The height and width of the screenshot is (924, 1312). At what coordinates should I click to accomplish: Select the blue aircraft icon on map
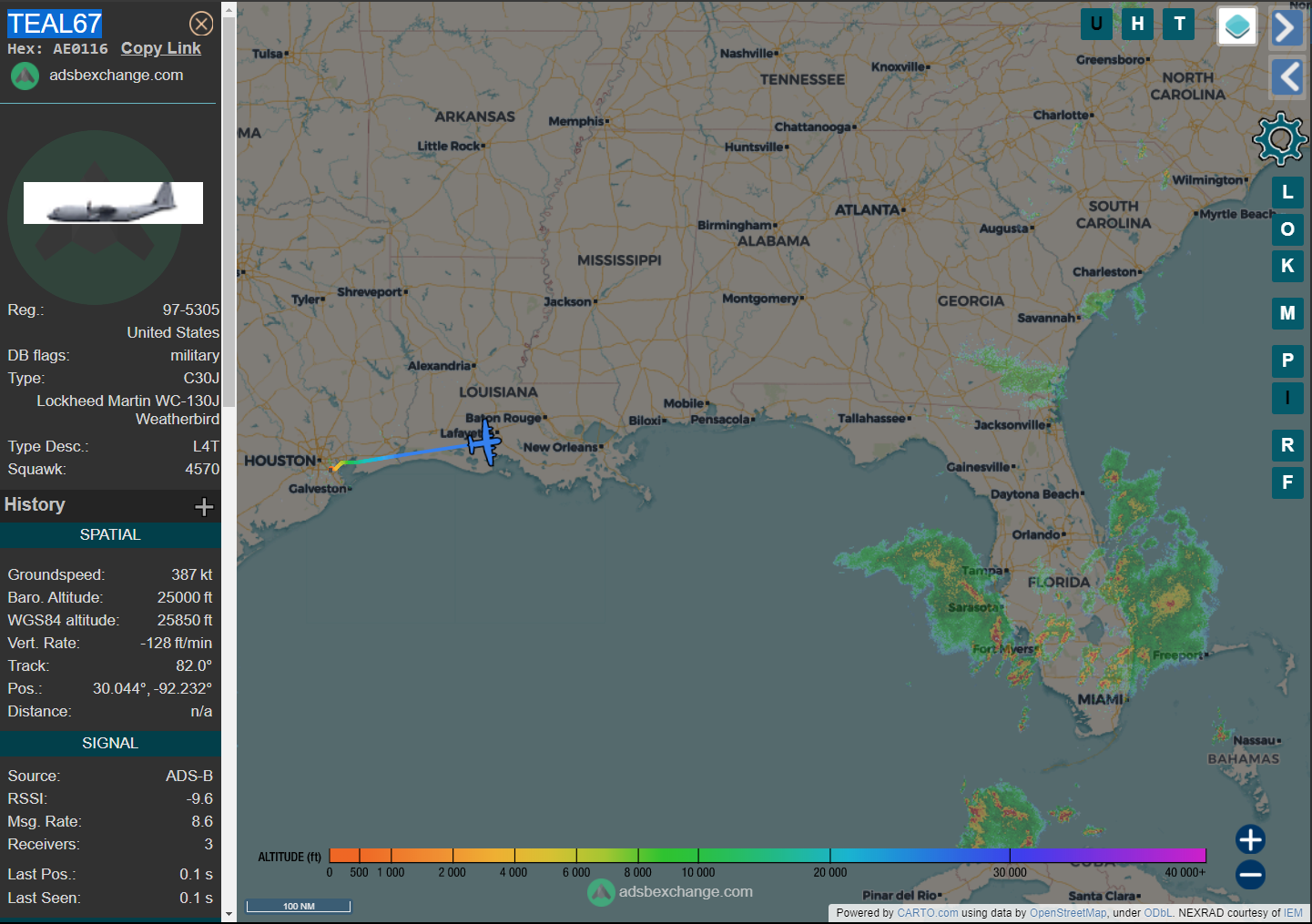484,442
